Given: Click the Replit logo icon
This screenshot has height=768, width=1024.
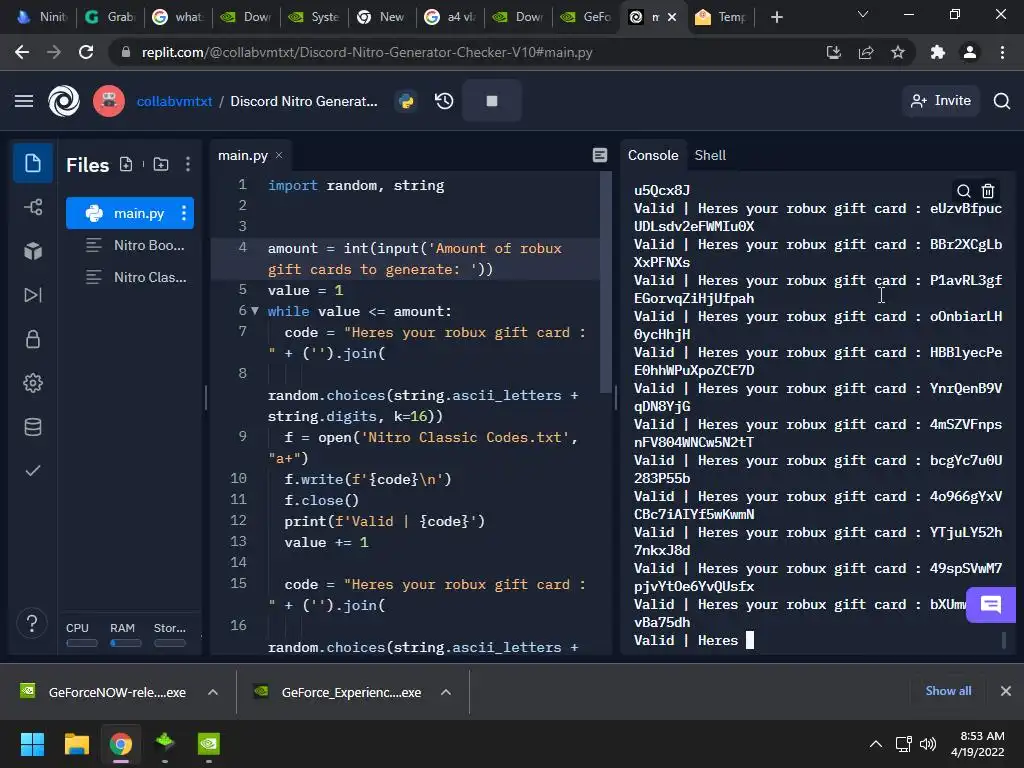Looking at the screenshot, I should tap(64, 101).
